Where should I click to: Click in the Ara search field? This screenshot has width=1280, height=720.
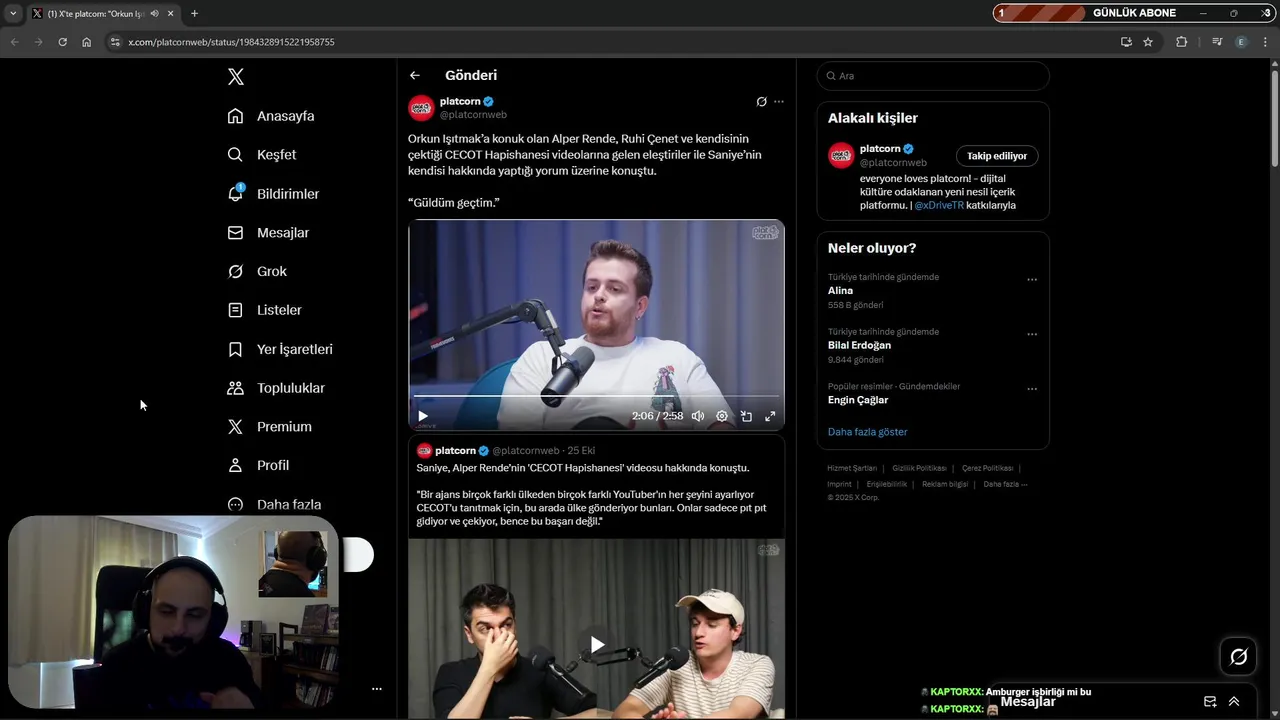tap(933, 76)
